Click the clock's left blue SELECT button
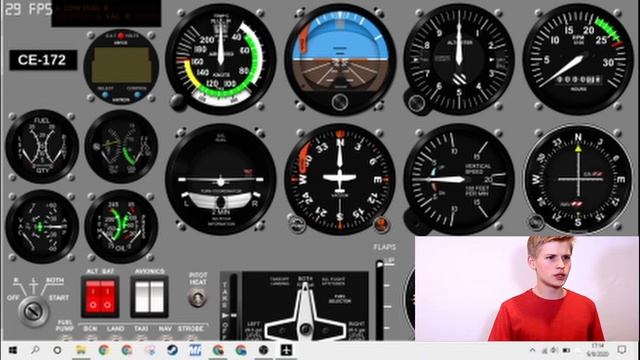The width and height of the screenshot is (640, 360). point(105,94)
